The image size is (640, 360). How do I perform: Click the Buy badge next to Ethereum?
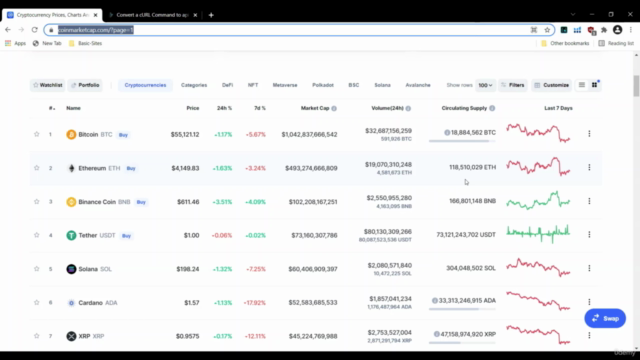tap(131, 168)
